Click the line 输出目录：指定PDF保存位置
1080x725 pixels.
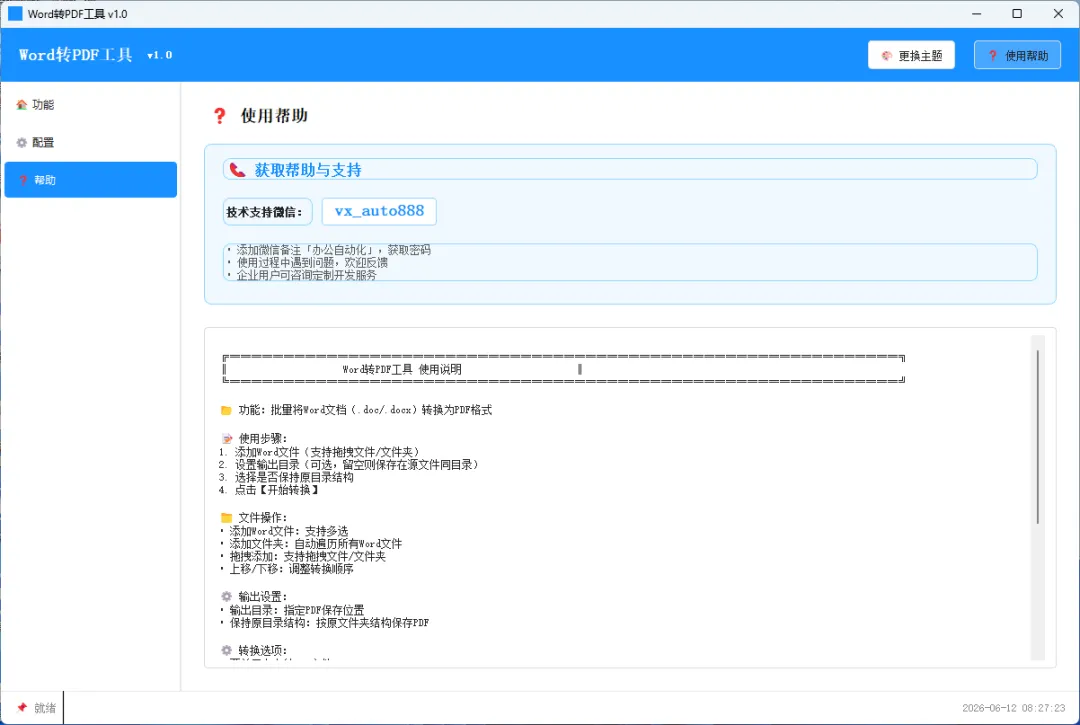297,610
